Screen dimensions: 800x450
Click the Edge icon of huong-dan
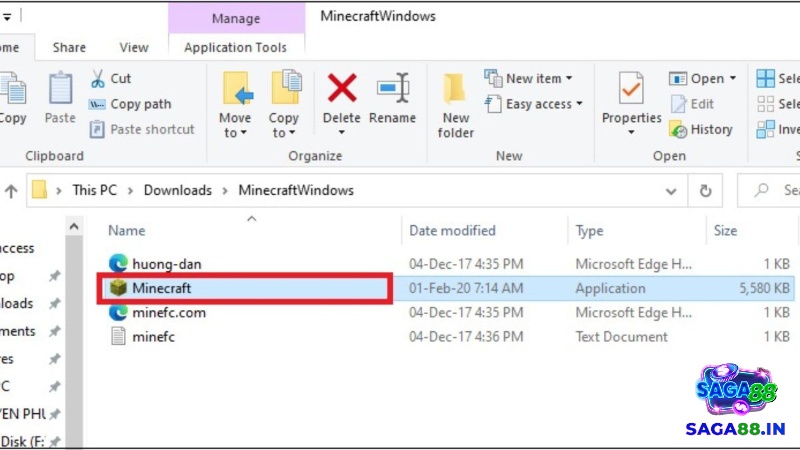click(x=118, y=263)
